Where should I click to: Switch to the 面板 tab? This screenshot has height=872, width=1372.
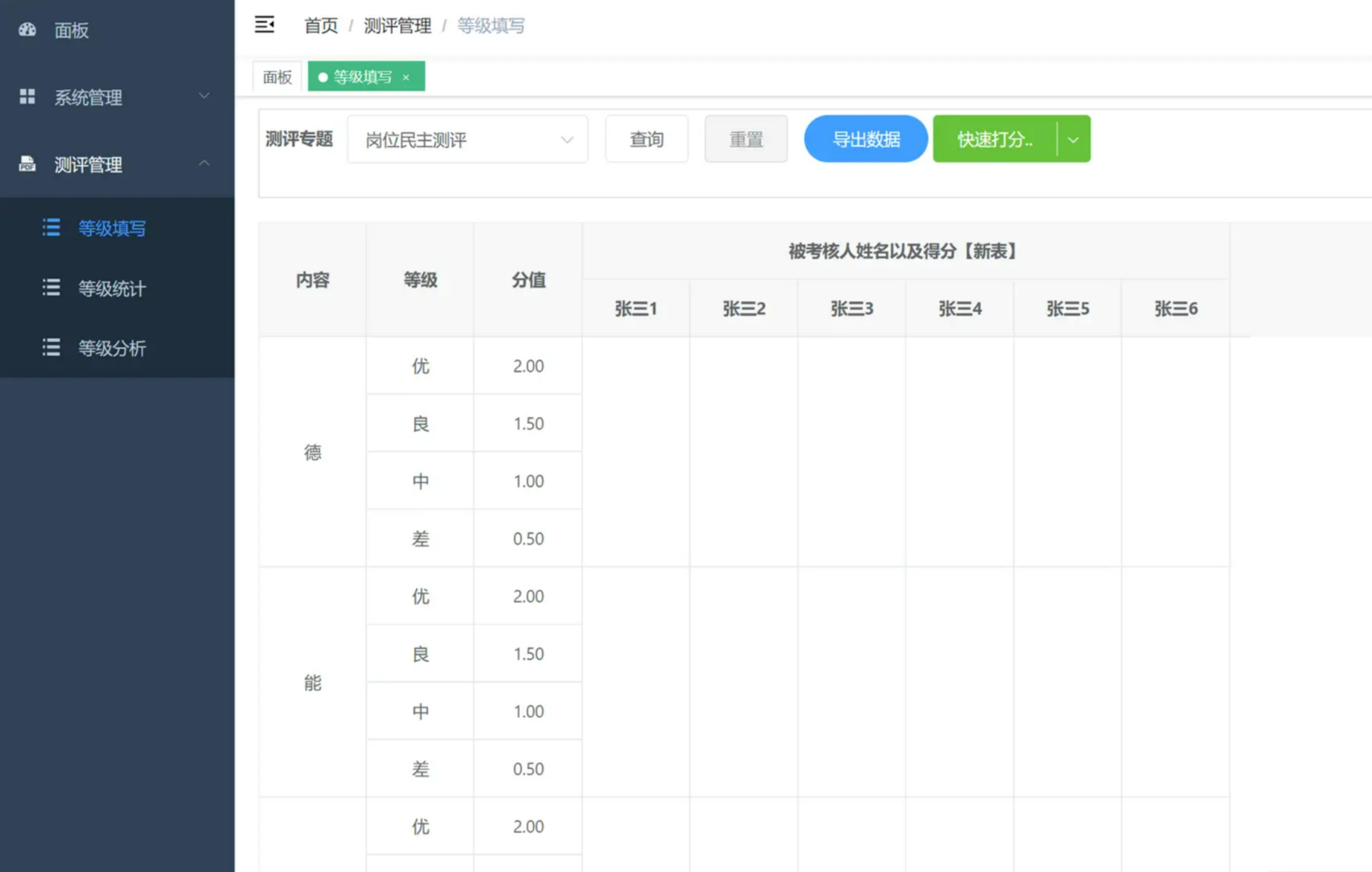[x=276, y=77]
